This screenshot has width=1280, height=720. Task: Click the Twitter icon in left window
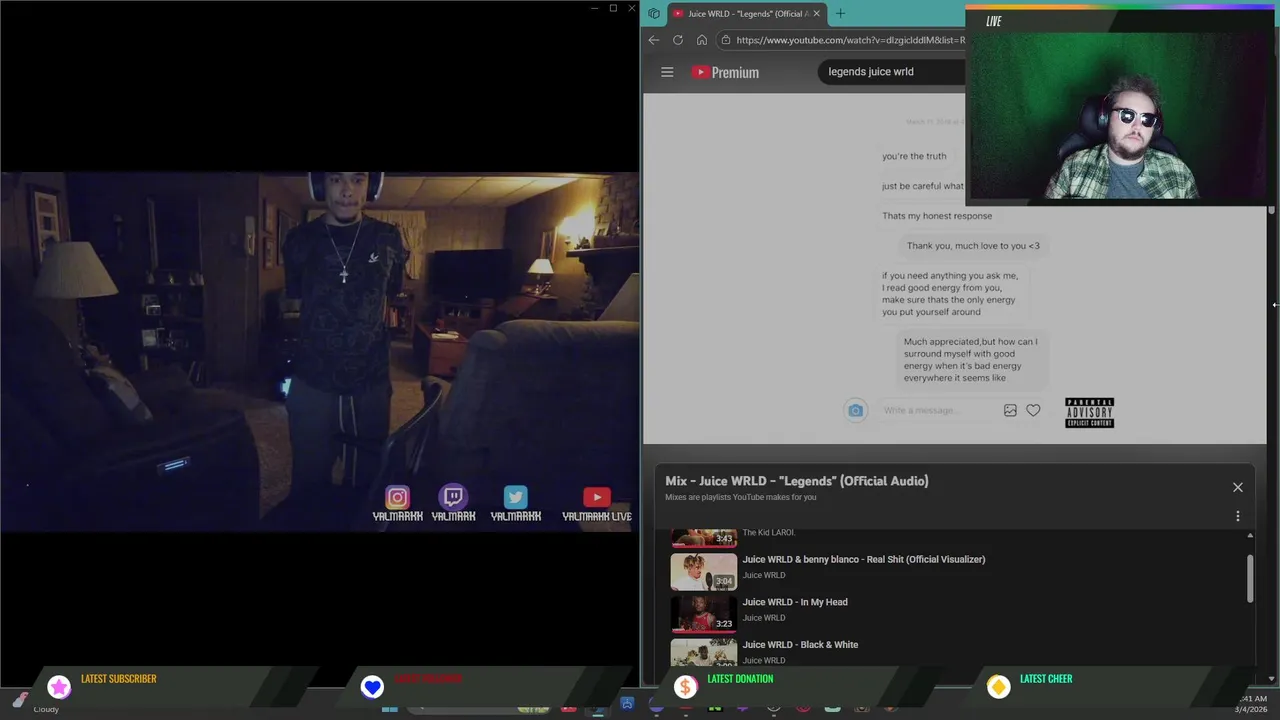pos(515,497)
